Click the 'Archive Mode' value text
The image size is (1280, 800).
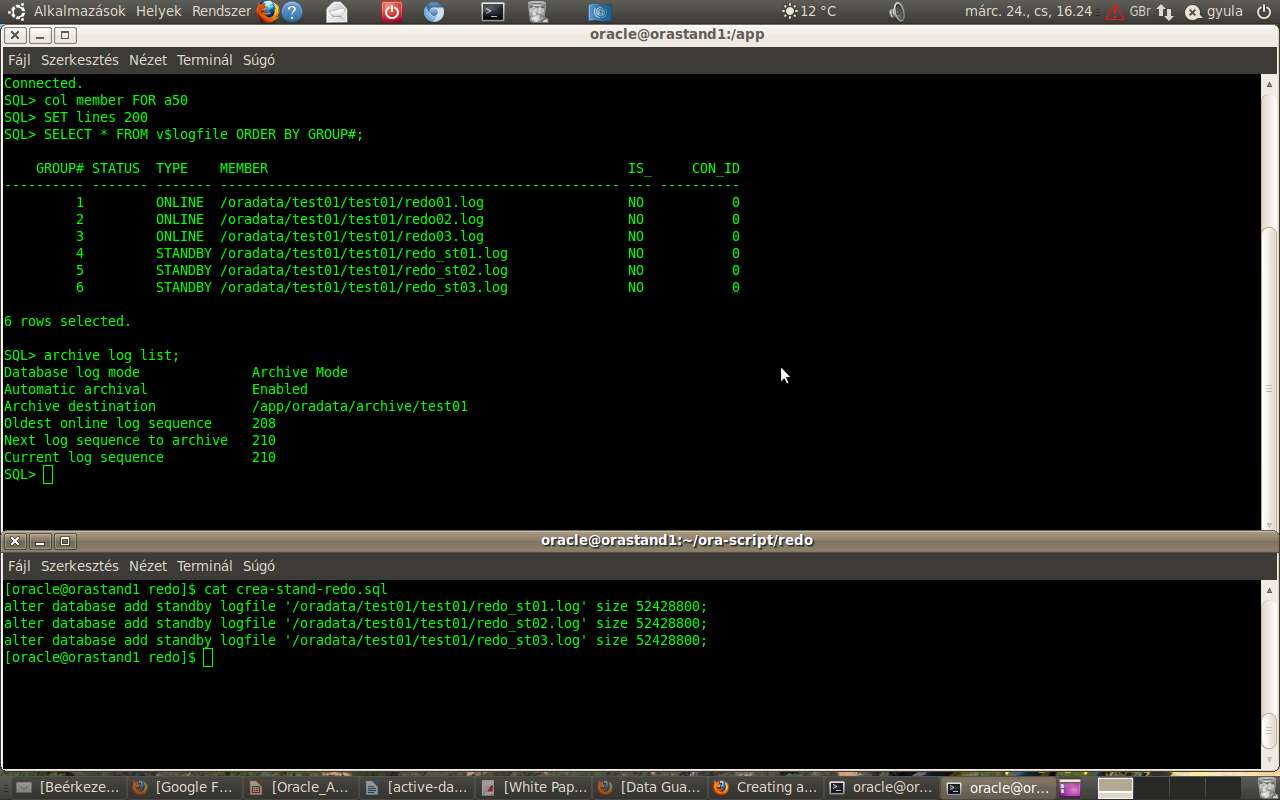300,372
